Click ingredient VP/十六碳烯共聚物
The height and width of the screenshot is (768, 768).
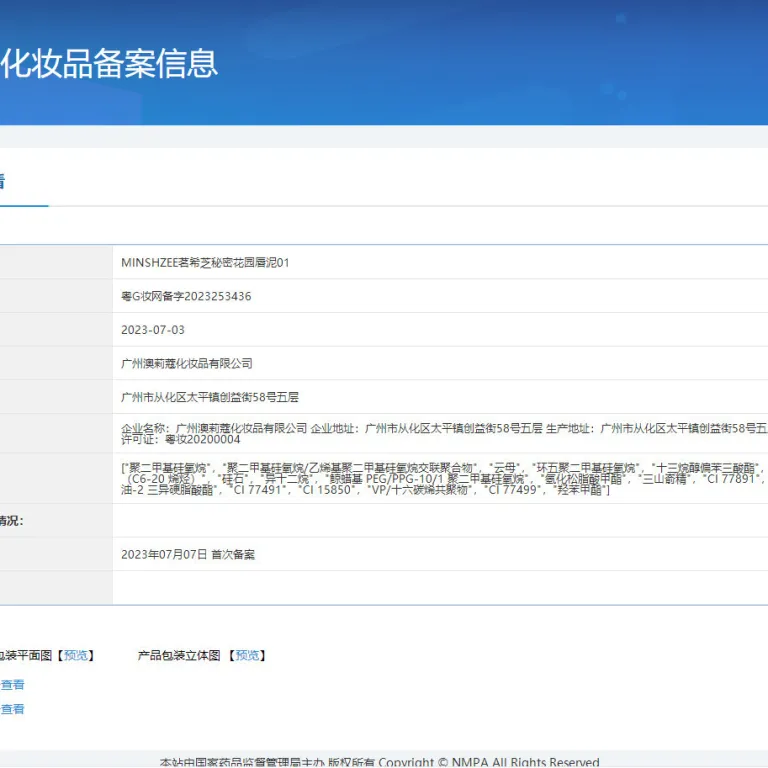pos(419,490)
